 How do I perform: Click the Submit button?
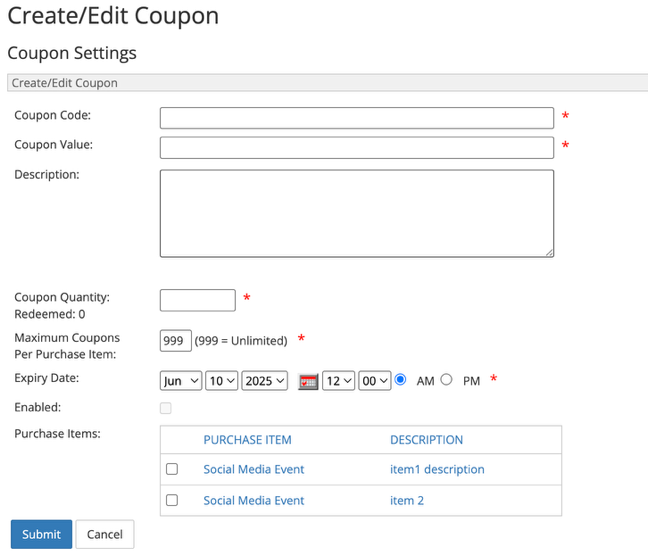click(x=41, y=534)
